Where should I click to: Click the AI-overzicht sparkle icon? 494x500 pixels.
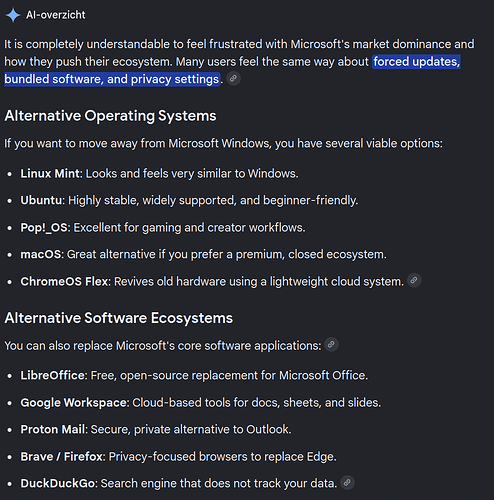13,15
